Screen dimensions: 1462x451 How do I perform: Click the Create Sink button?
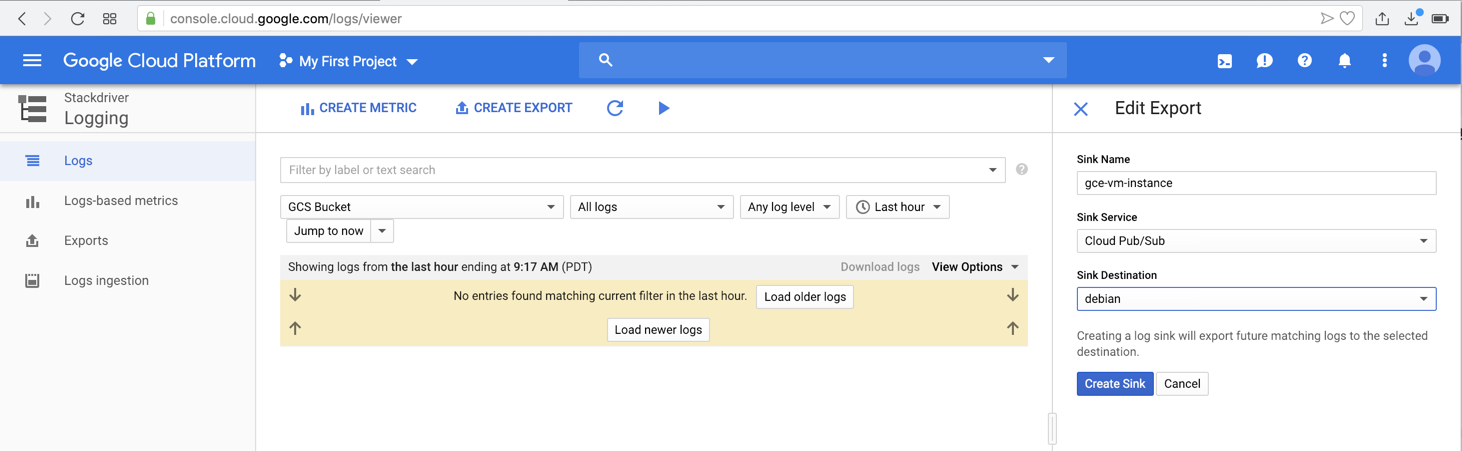pyautogui.click(x=1114, y=384)
